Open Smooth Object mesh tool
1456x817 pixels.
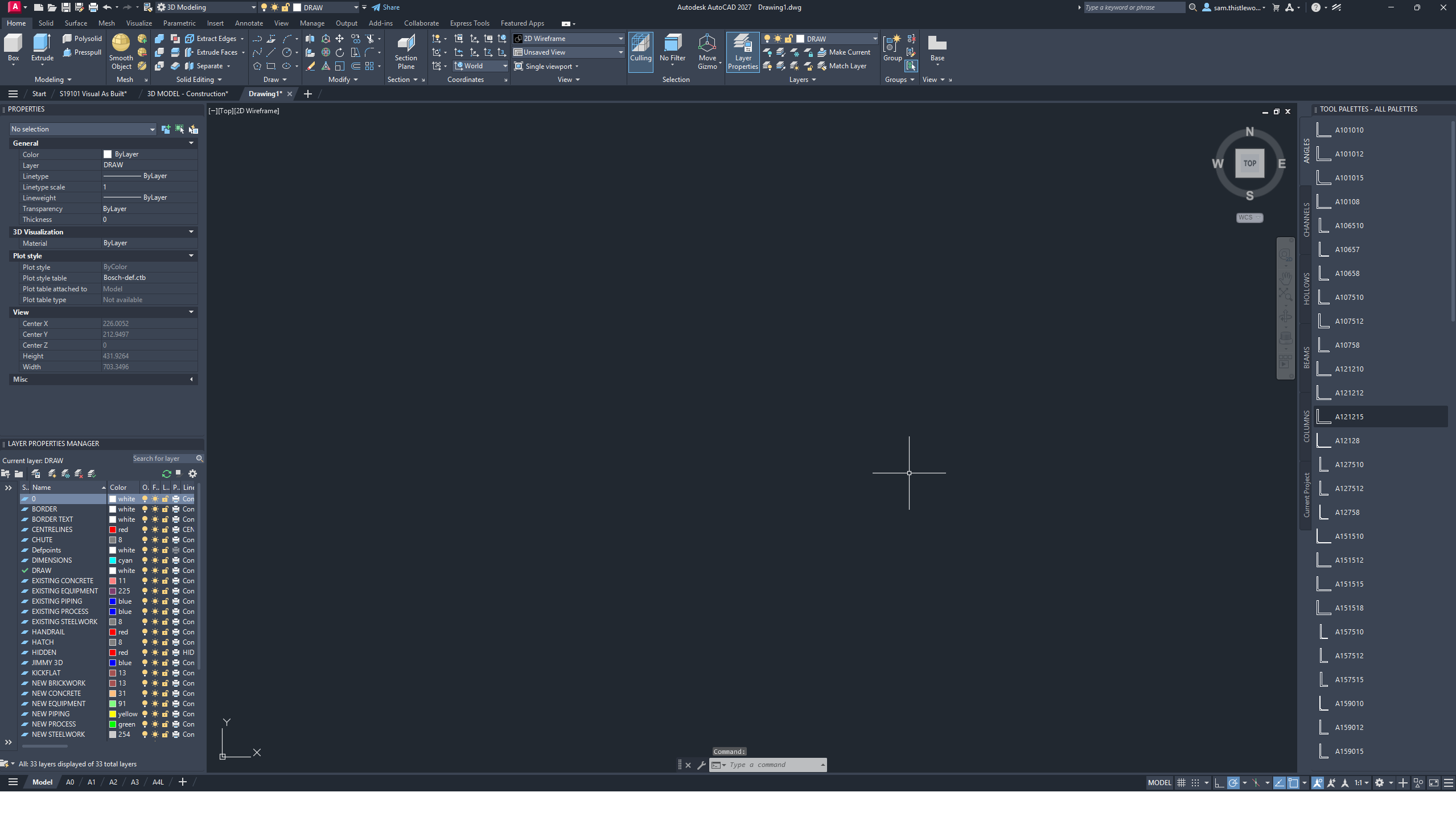pos(121,52)
